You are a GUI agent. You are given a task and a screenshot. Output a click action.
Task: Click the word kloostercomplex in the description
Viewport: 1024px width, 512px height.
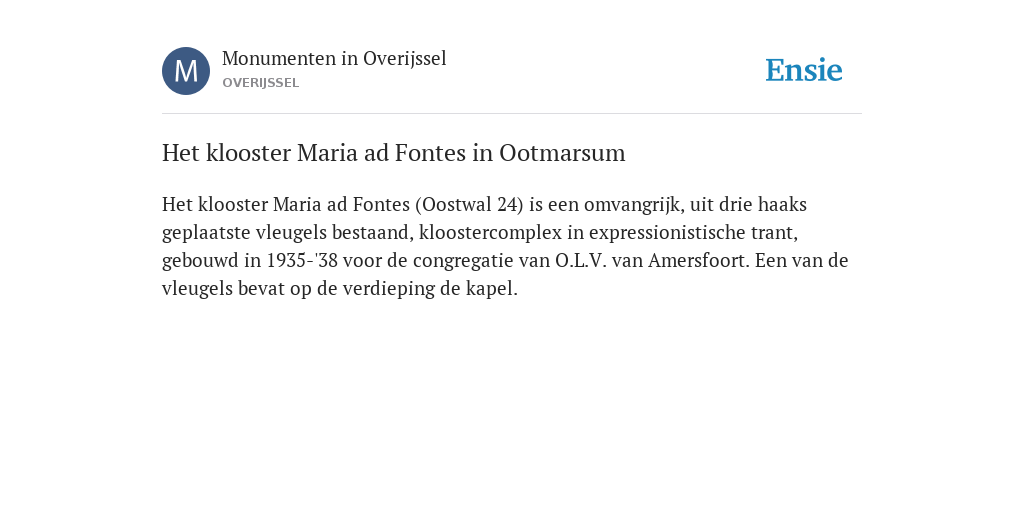click(490, 232)
